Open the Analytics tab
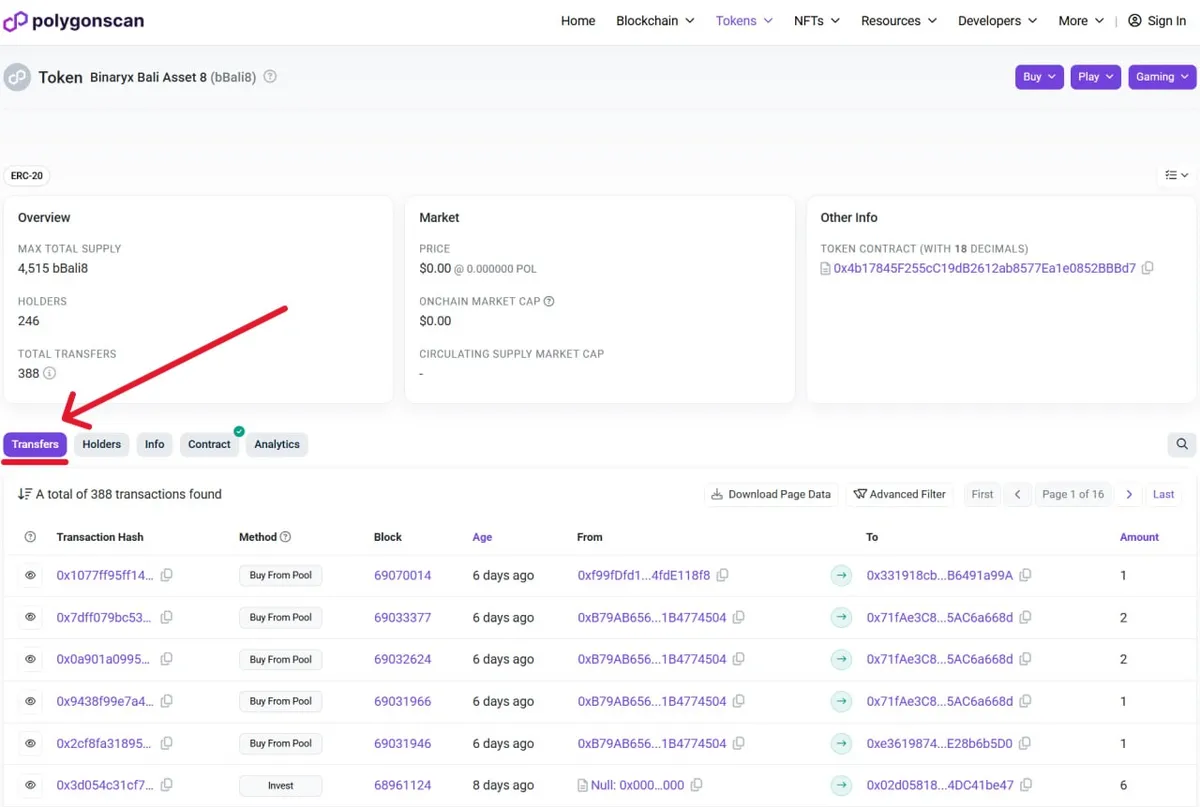 (x=276, y=445)
